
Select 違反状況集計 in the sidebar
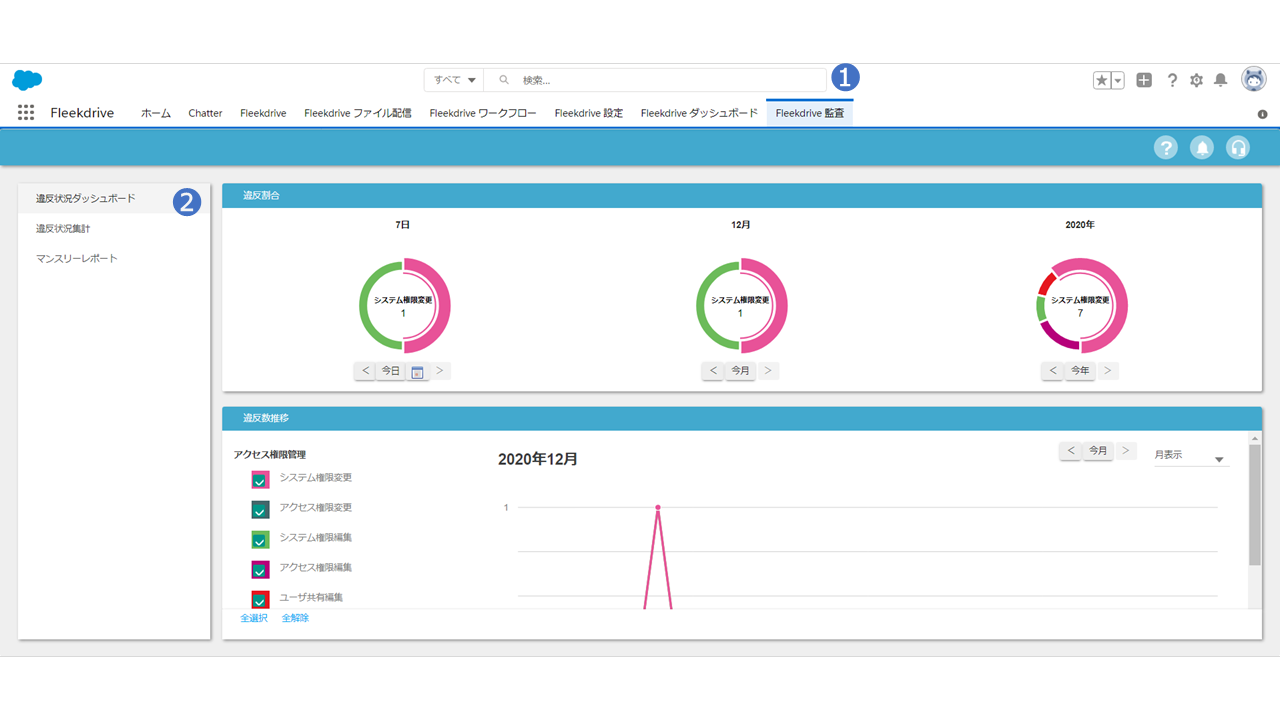(x=63, y=229)
